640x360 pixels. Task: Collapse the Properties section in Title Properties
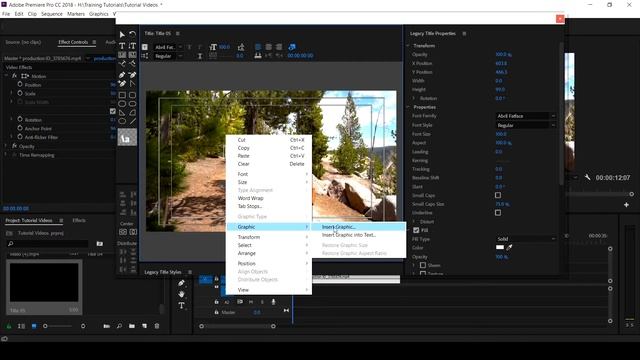click(407, 107)
